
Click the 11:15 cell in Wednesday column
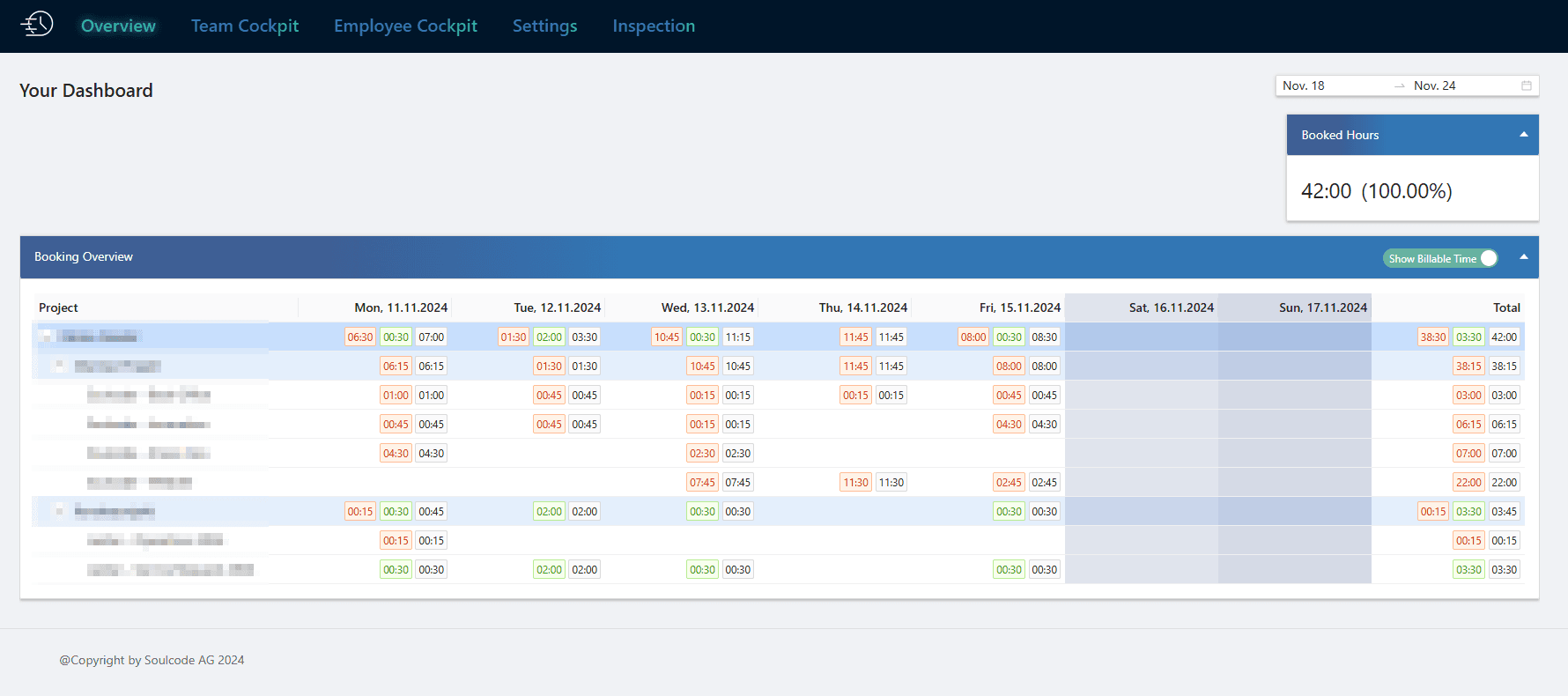pos(738,337)
